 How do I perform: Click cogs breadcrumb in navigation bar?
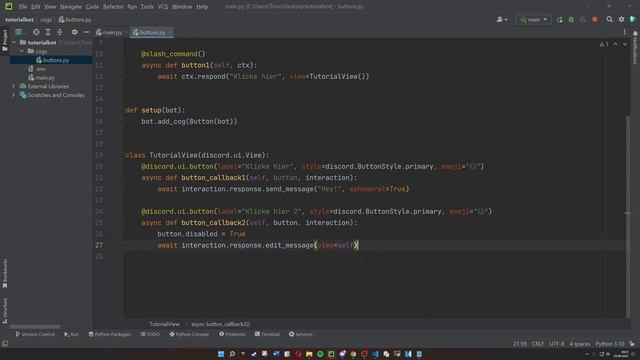pos(46,20)
